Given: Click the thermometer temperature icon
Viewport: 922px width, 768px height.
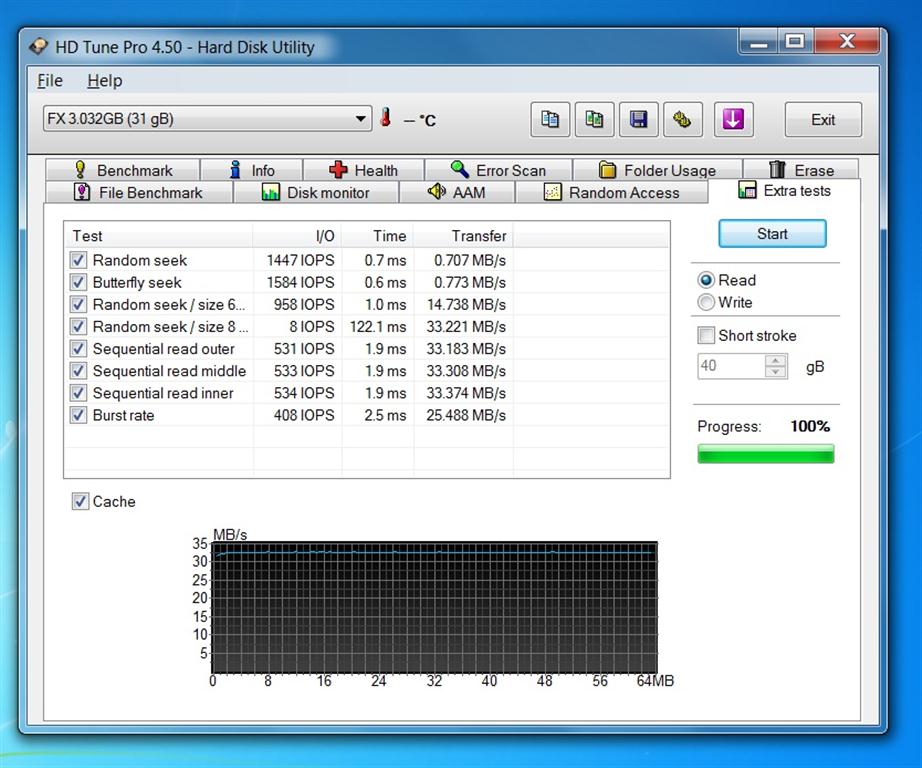Looking at the screenshot, I should 386,119.
